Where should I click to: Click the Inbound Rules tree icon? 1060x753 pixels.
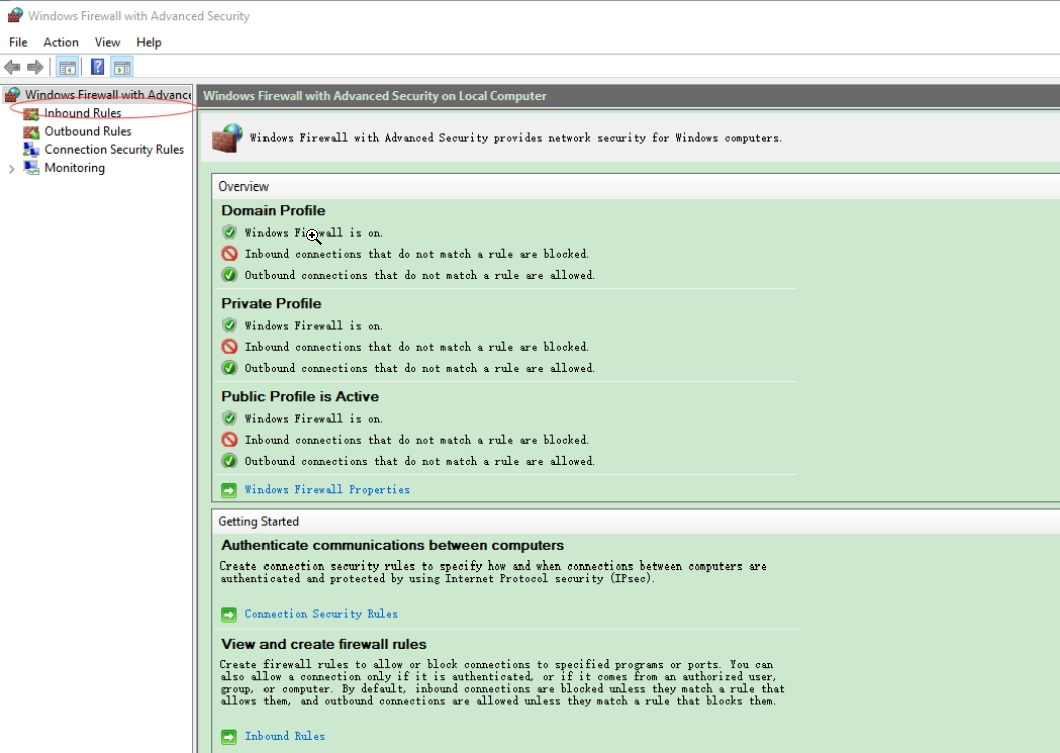(31, 114)
